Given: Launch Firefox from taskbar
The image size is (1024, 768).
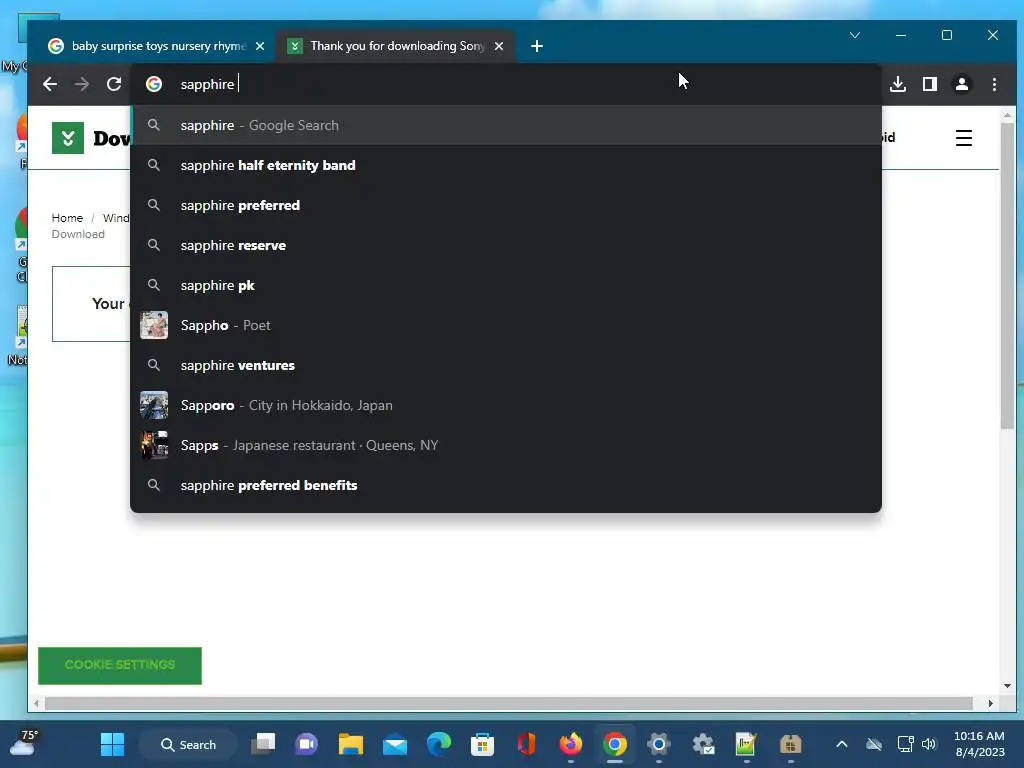Looking at the screenshot, I should pos(571,744).
